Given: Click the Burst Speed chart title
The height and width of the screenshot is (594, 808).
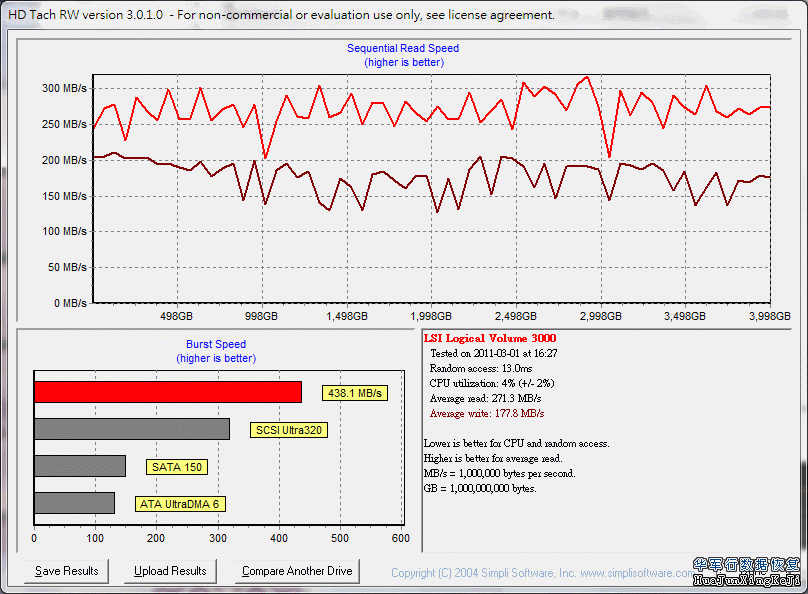Looking at the screenshot, I should pos(216,344).
